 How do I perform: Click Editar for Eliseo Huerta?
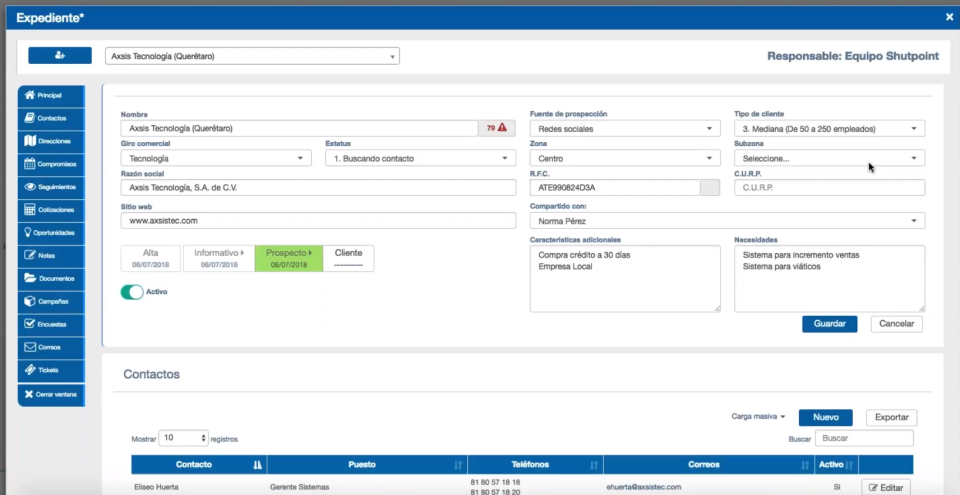tap(886, 488)
